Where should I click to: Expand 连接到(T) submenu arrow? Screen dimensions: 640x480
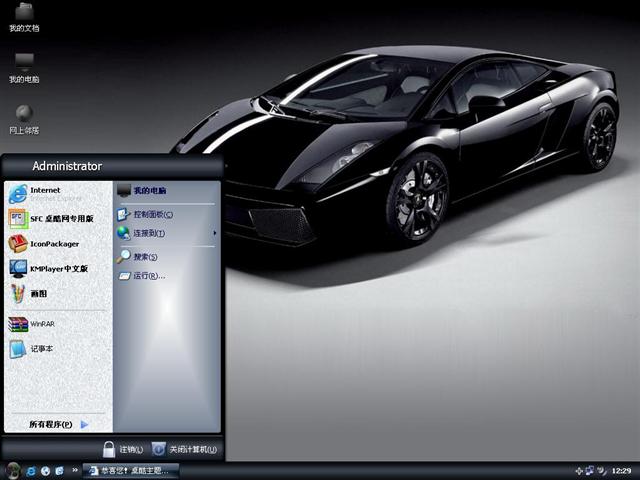(214, 233)
